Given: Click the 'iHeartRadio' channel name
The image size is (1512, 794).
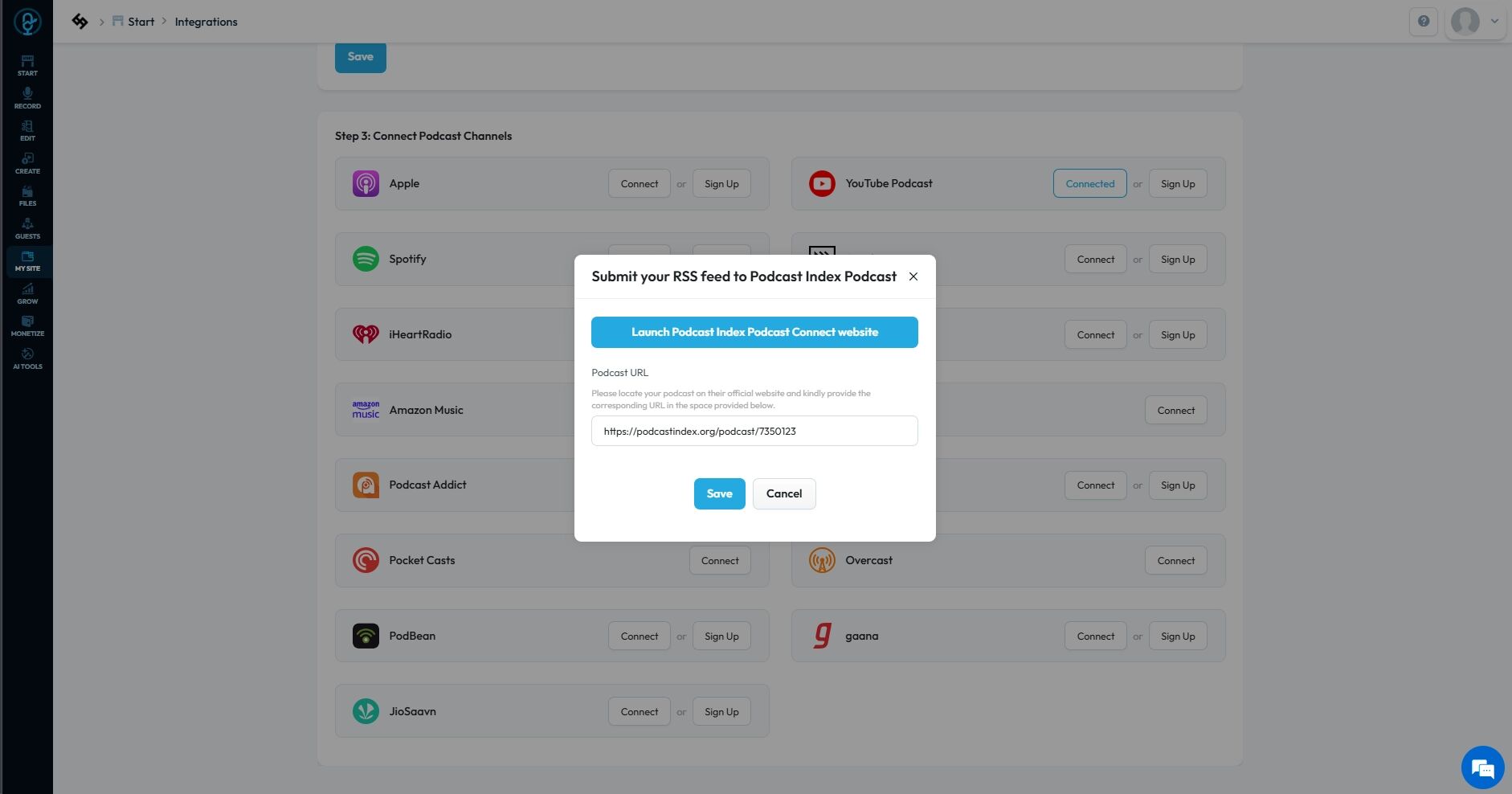Looking at the screenshot, I should (420, 334).
